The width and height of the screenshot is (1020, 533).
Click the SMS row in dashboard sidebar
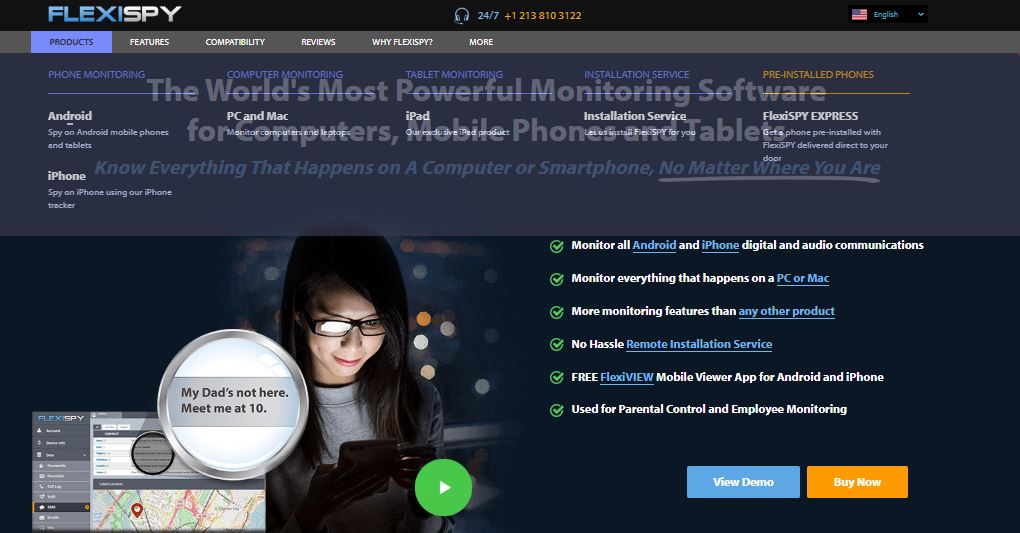(61, 507)
